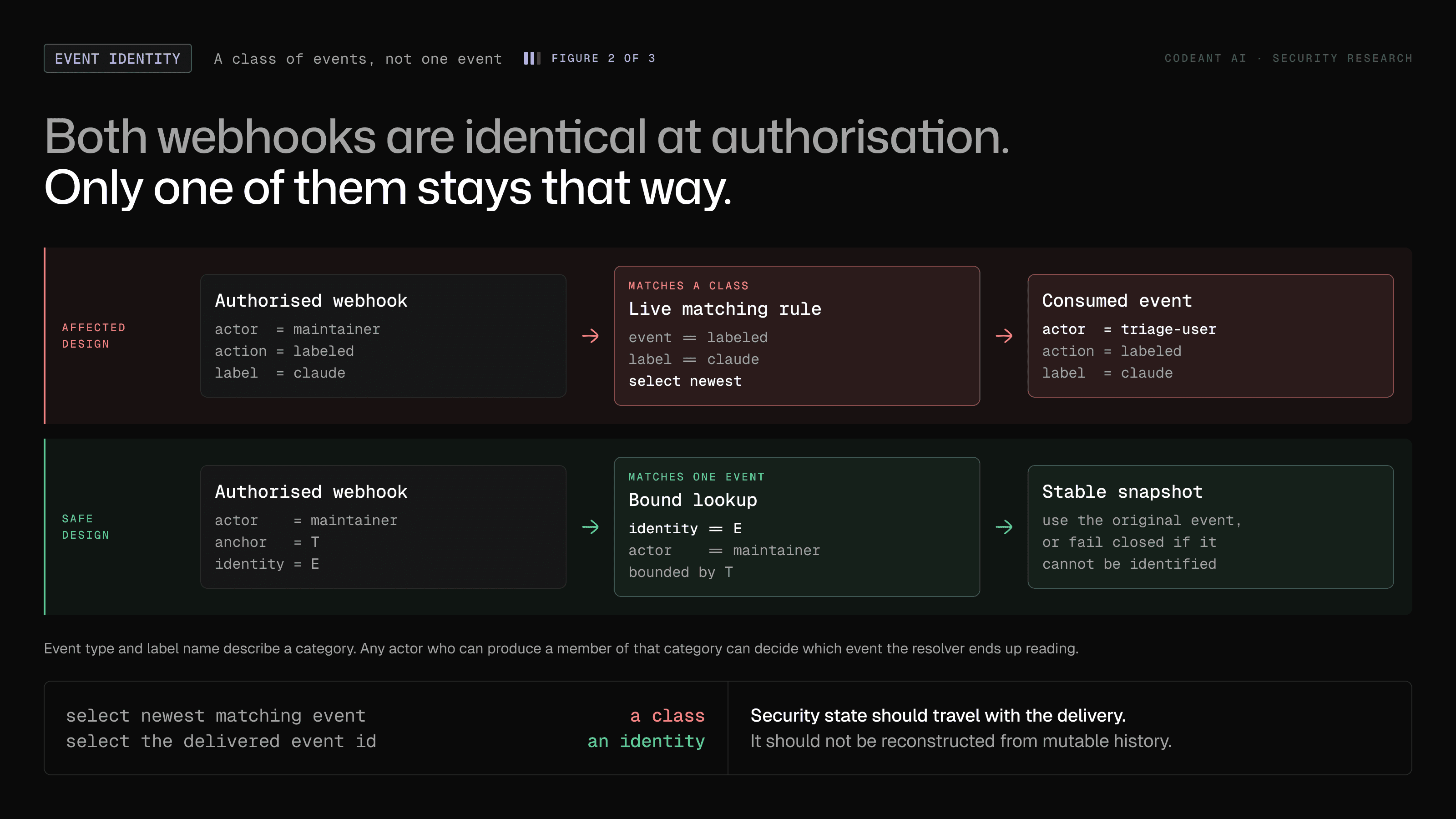Click the "select newest" line

click(x=685, y=382)
